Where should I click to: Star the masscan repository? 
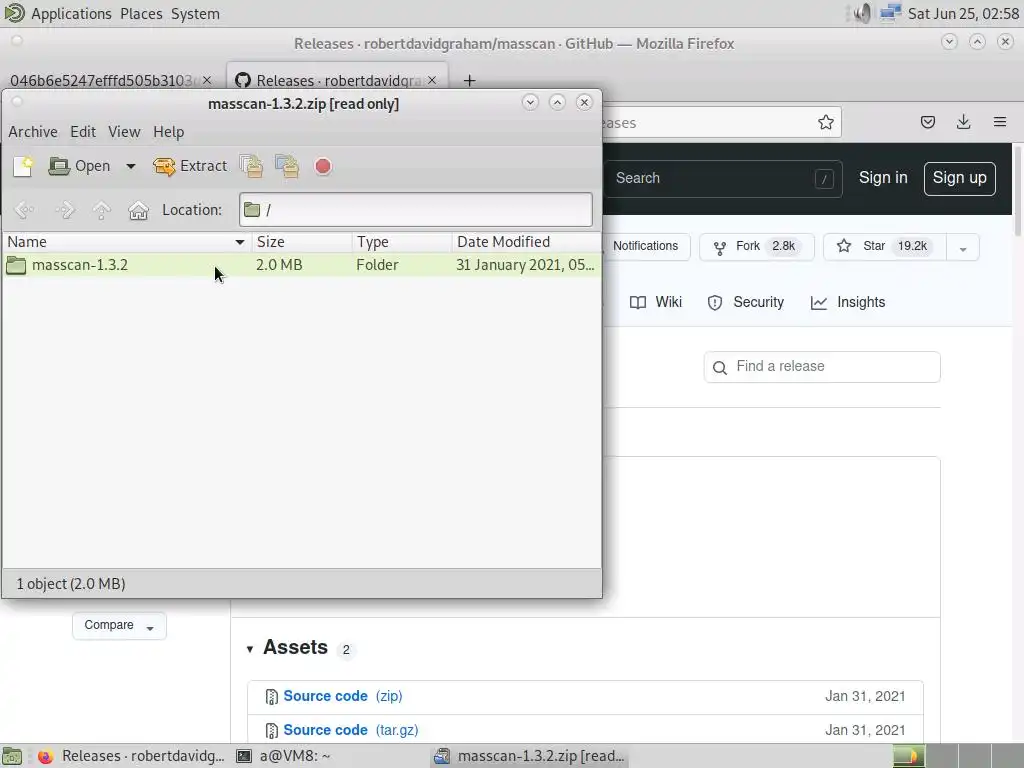pyautogui.click(x=885, y=247)
